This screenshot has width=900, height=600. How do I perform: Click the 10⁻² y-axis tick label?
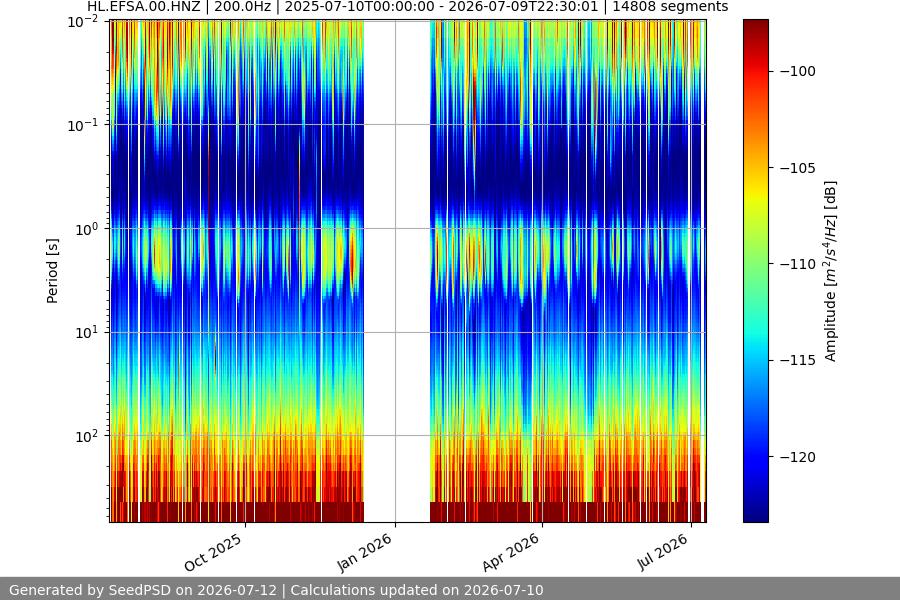84,22
